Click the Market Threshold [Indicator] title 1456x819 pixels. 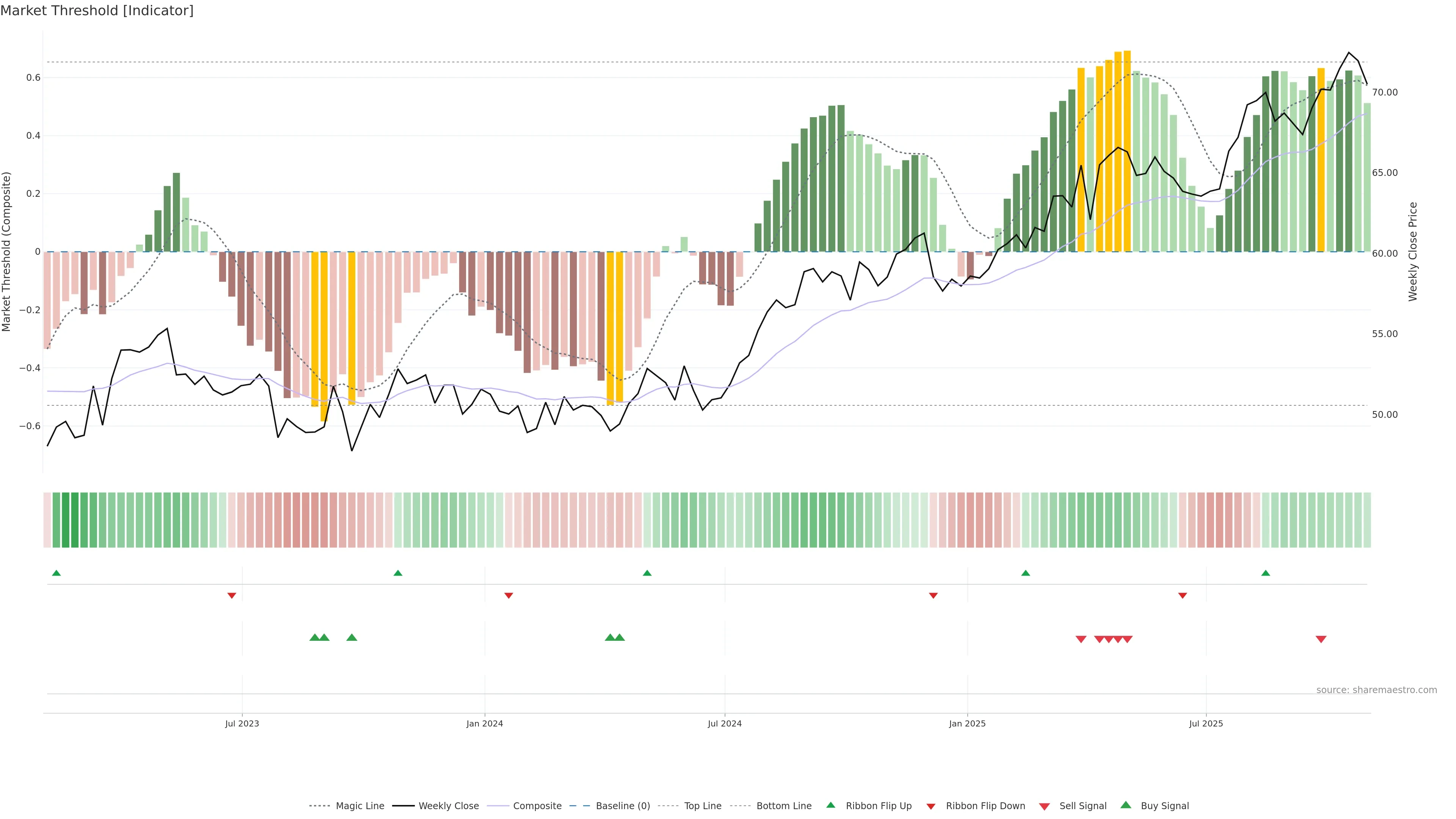97,11
